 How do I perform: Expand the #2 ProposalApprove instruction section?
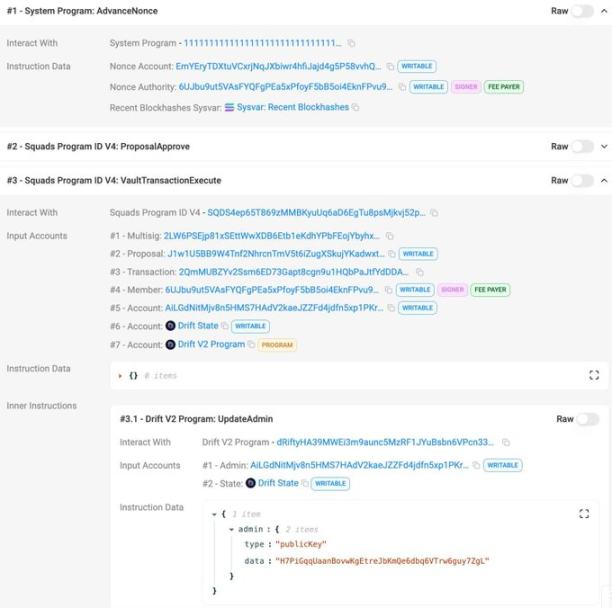[x=603, y=146]
